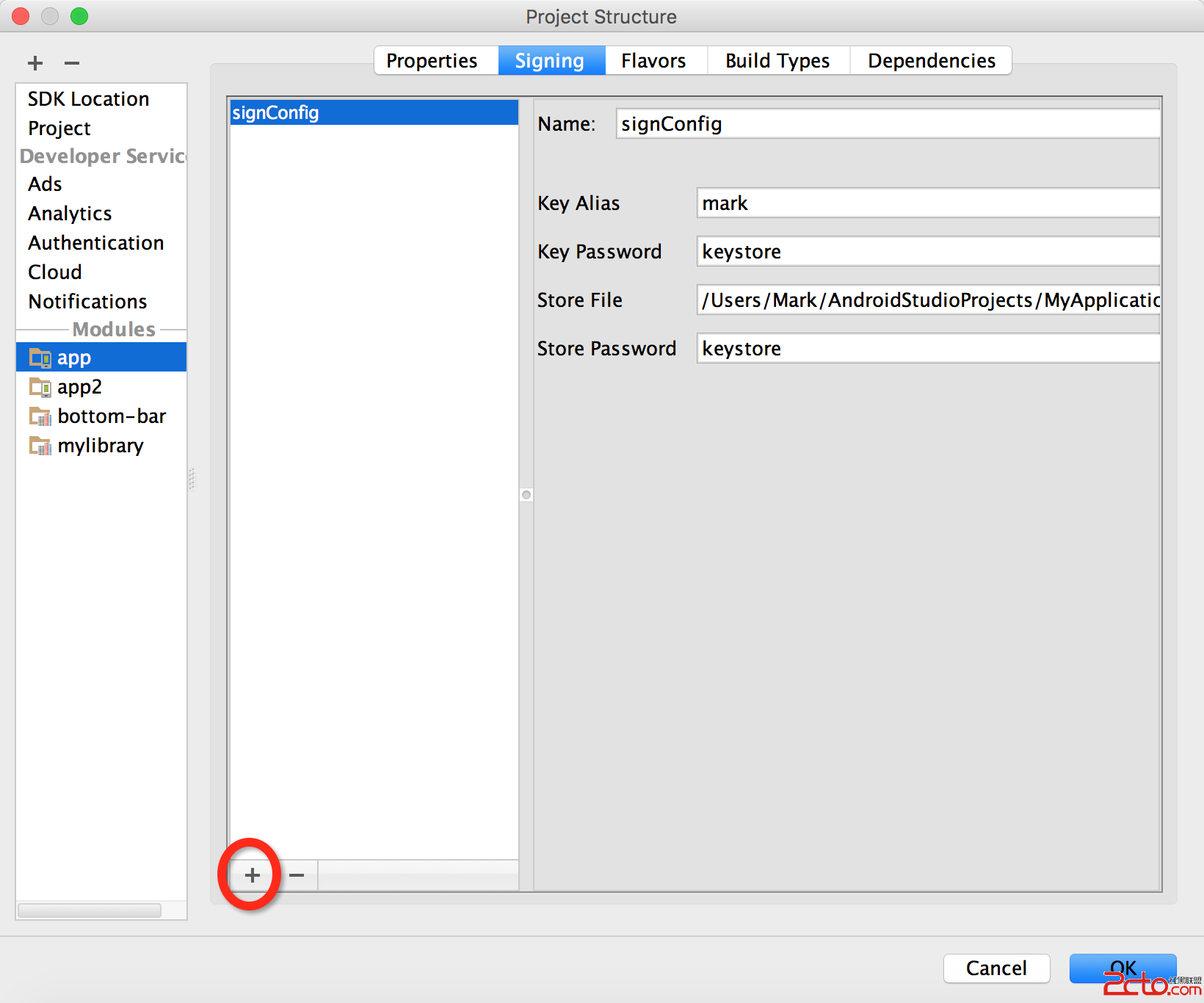Edit the Name field containing signConfig
Viewport: 1204px width, 1003px height.
pos(888,123)
